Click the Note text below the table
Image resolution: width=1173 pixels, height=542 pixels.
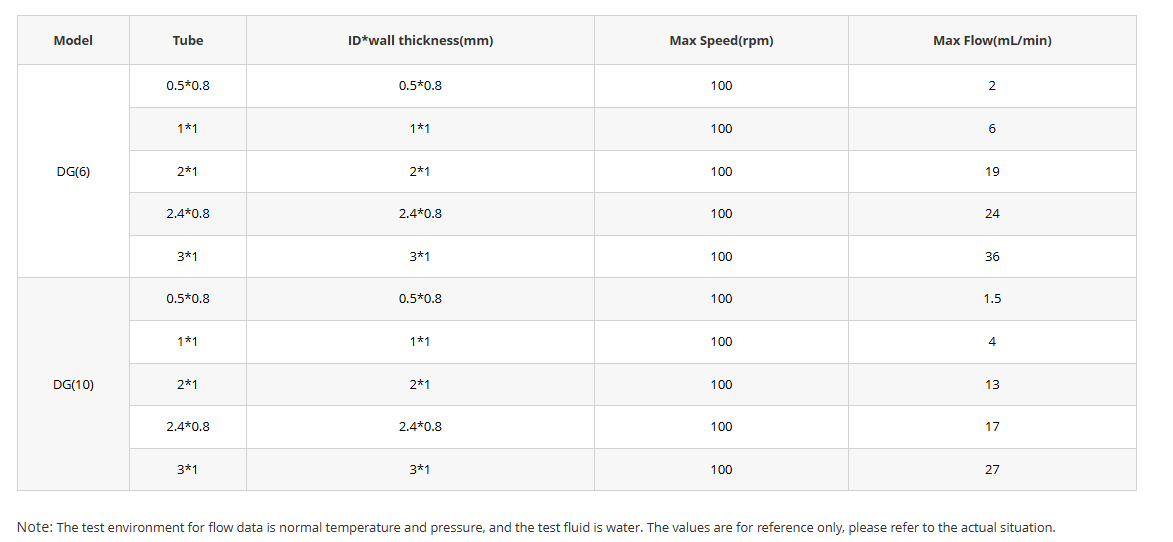pyautogui.click(x=536, y=527)
